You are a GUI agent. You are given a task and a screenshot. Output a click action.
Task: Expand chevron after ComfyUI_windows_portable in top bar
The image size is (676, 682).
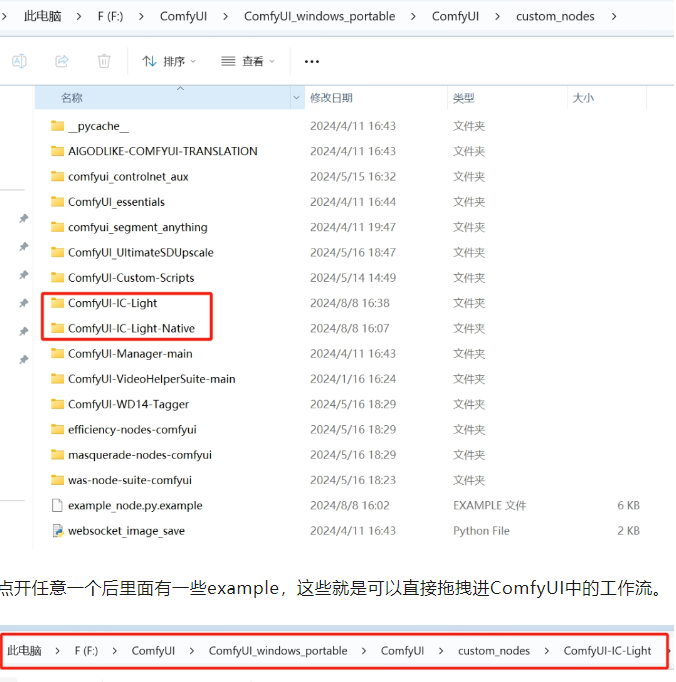[413, 17]
